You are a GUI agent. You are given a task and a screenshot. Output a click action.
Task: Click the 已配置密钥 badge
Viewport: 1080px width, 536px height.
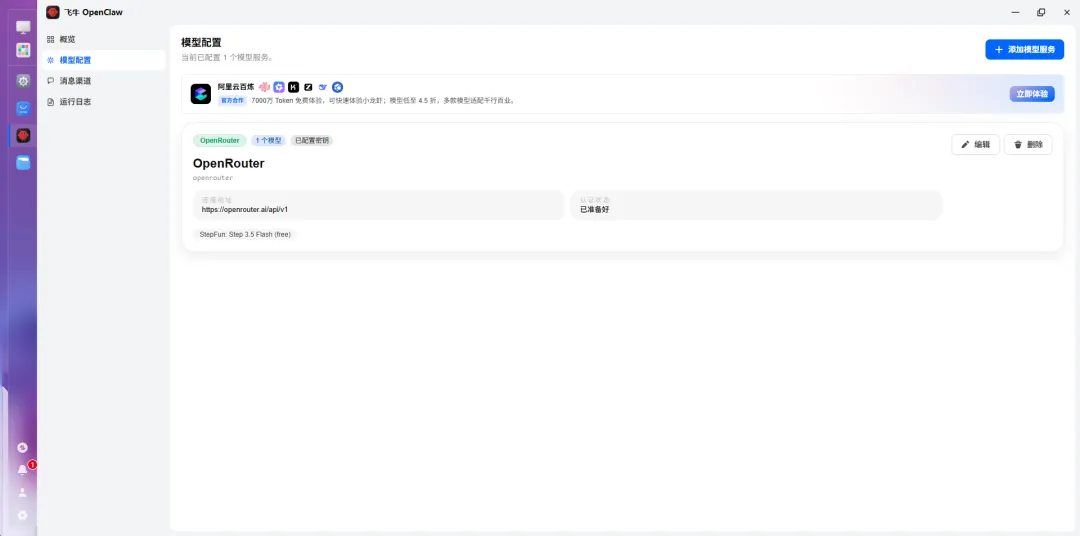311,141
